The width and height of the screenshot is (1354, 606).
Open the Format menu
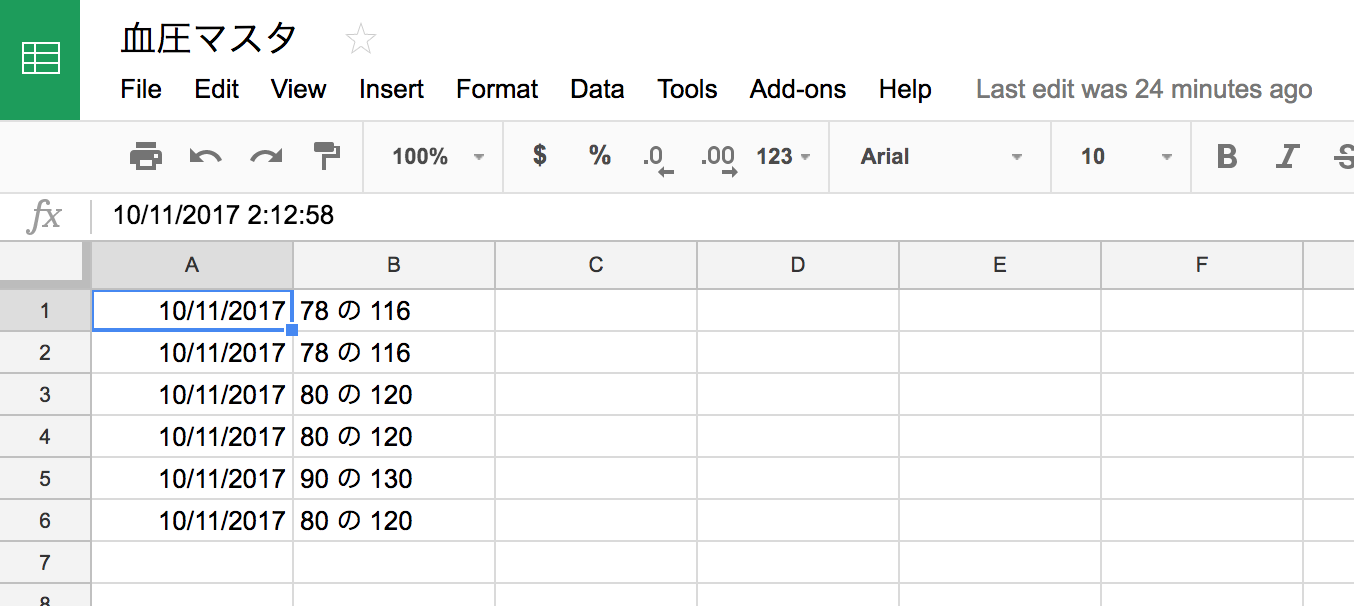pyautogui.click(x=497, y=89)
